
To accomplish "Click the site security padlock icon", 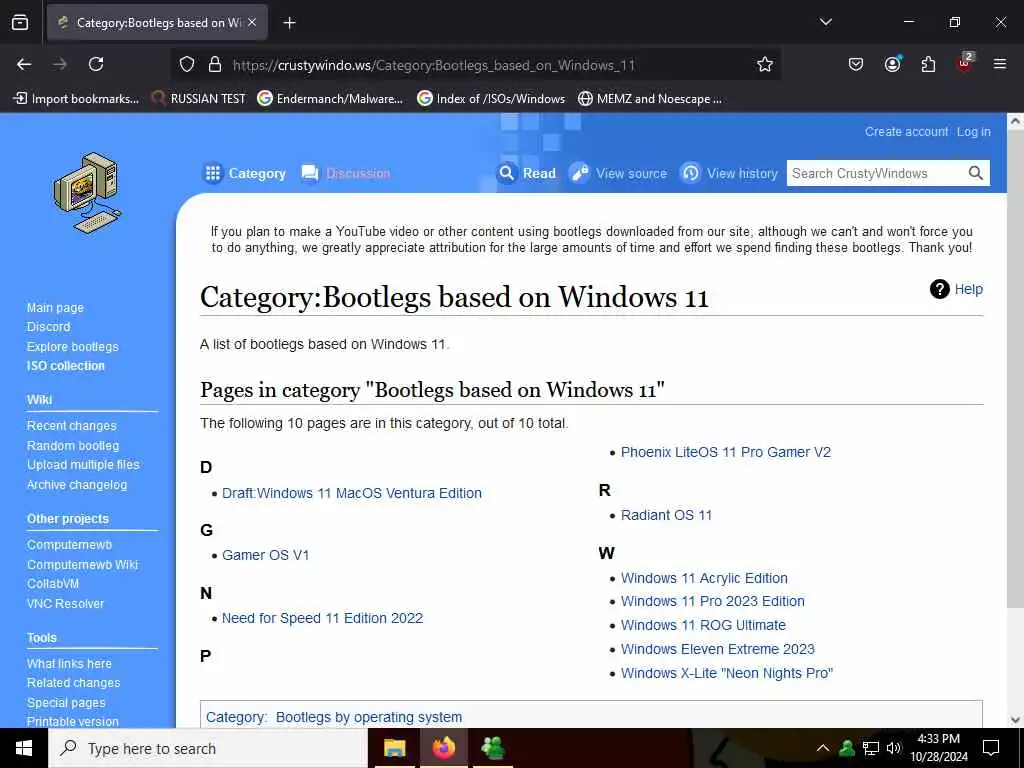I will coord(215,64).
